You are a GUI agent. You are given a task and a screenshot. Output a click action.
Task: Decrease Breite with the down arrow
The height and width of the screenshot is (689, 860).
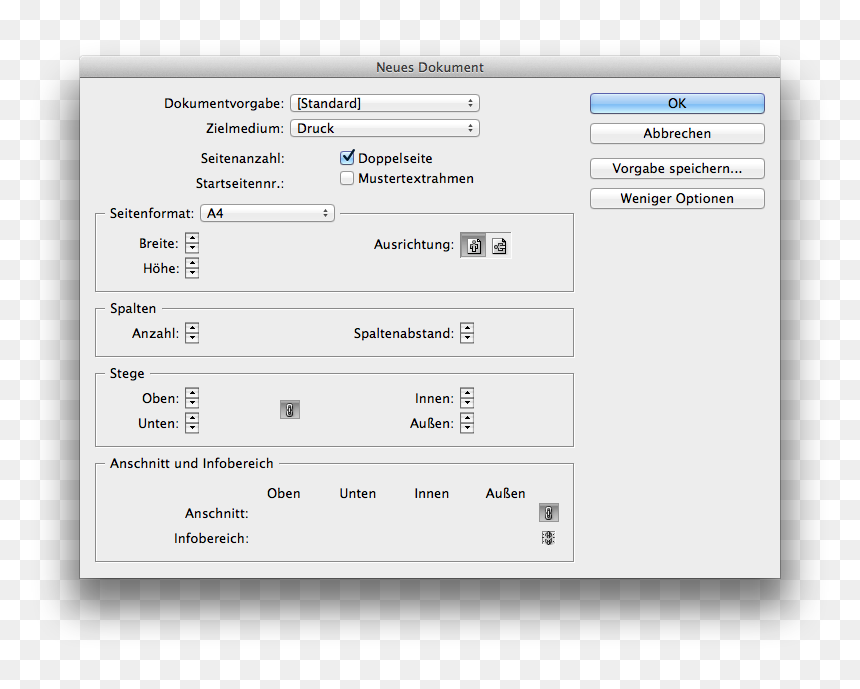(192, 248)
